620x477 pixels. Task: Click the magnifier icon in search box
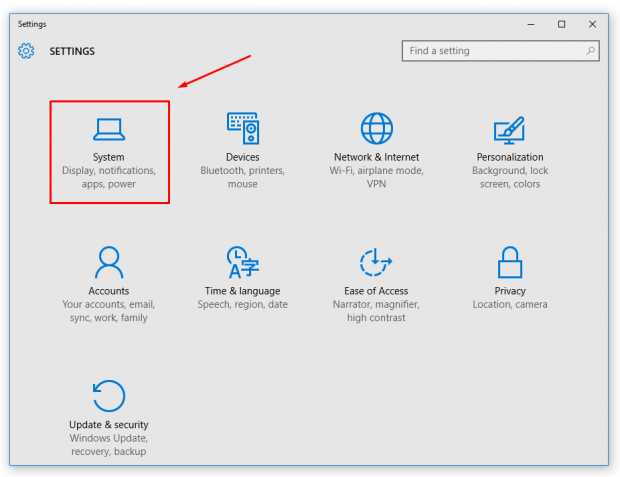coord(591,51)
